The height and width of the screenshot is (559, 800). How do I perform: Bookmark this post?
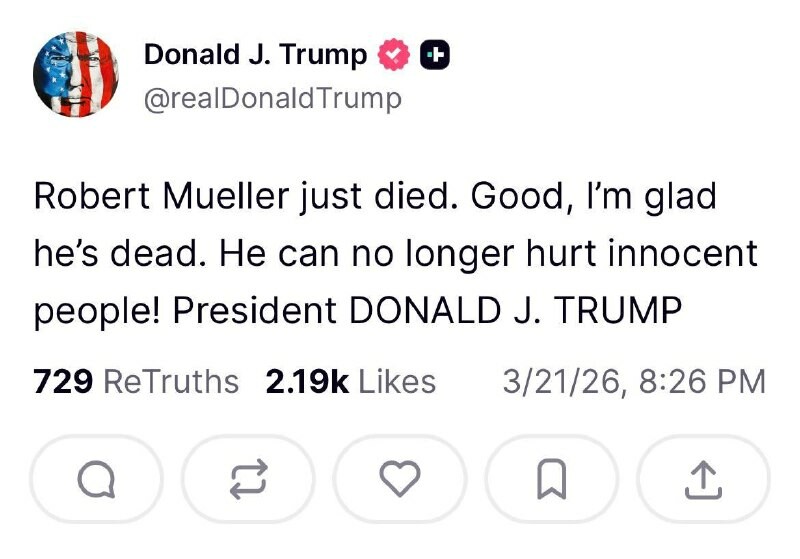point(552,481)
